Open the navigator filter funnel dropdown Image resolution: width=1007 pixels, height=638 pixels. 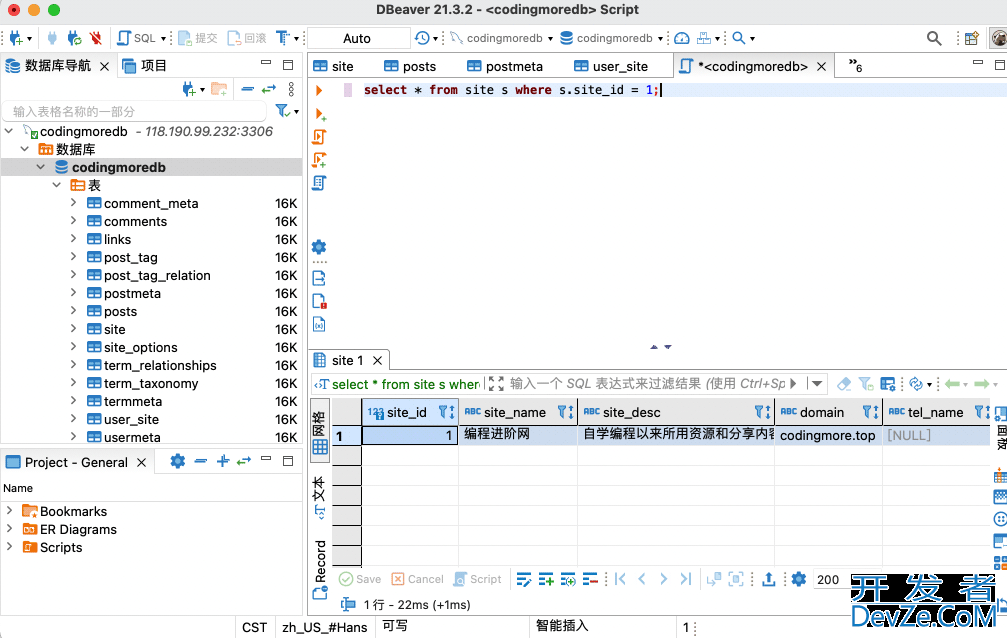296,112
